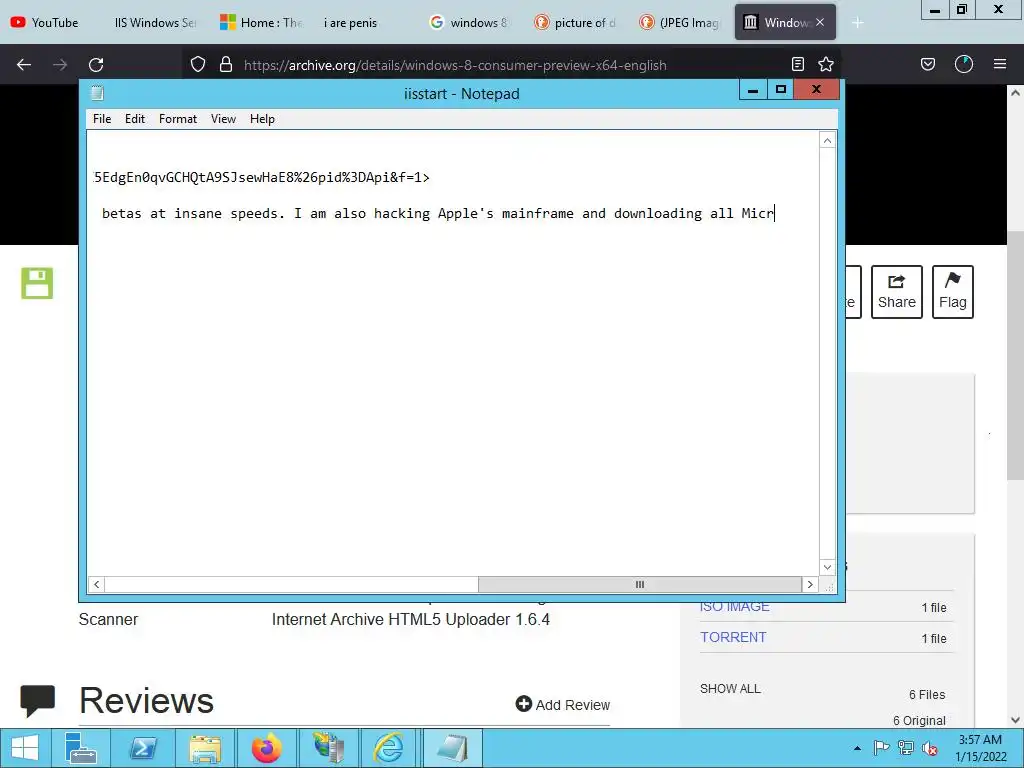Click Notepad icon in taskbar
The width and height of the screenshot is (1024, 768).
(x=452, y=748)
